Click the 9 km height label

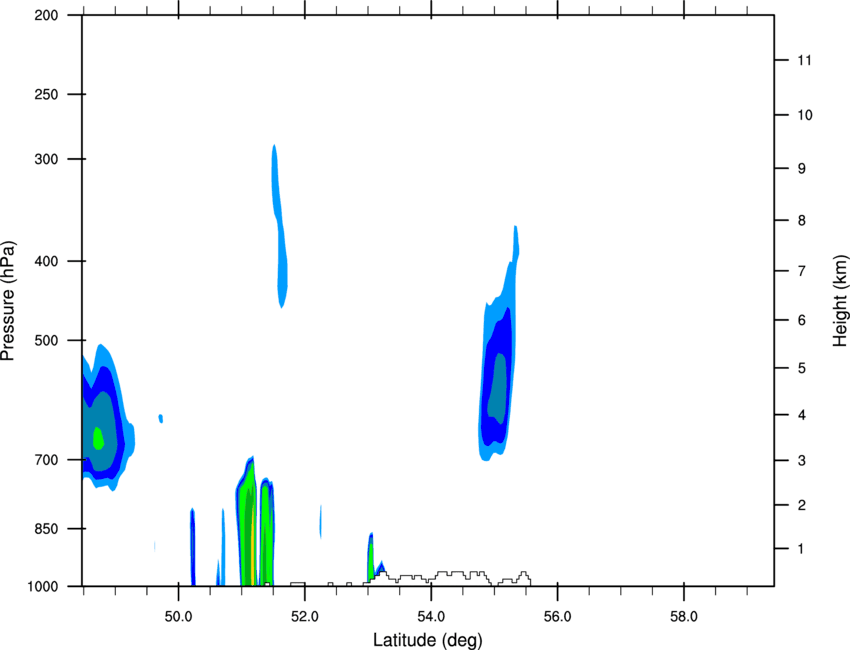coord(802,169)
